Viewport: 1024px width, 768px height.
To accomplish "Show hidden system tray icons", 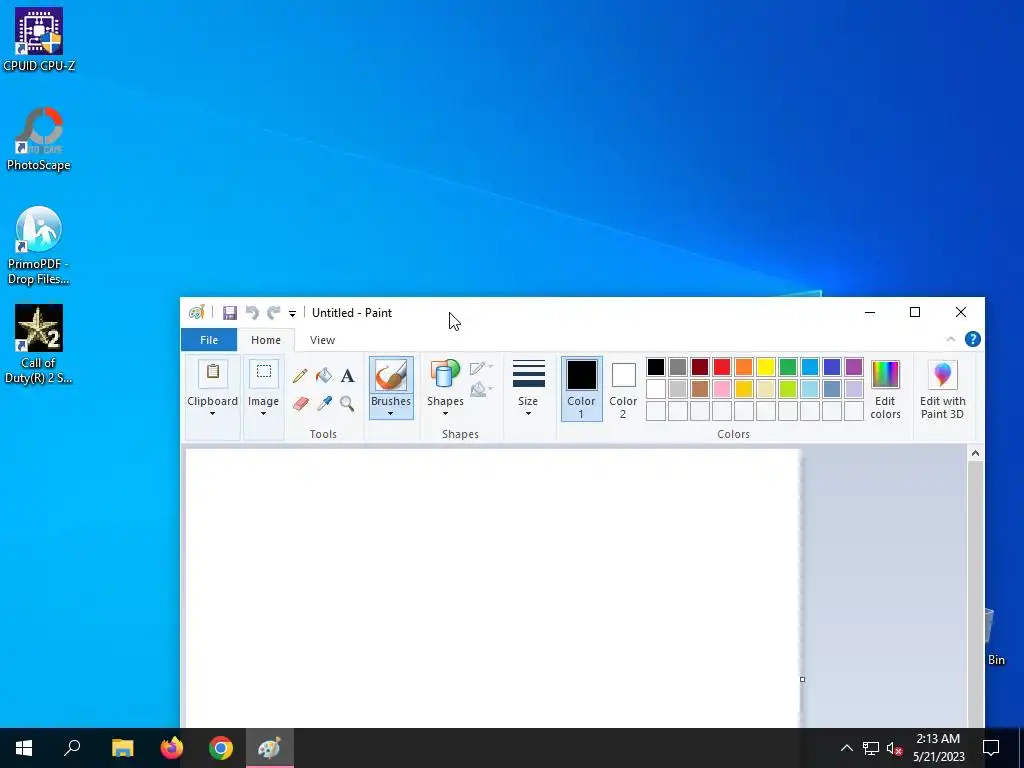I will tap(846, 748).
